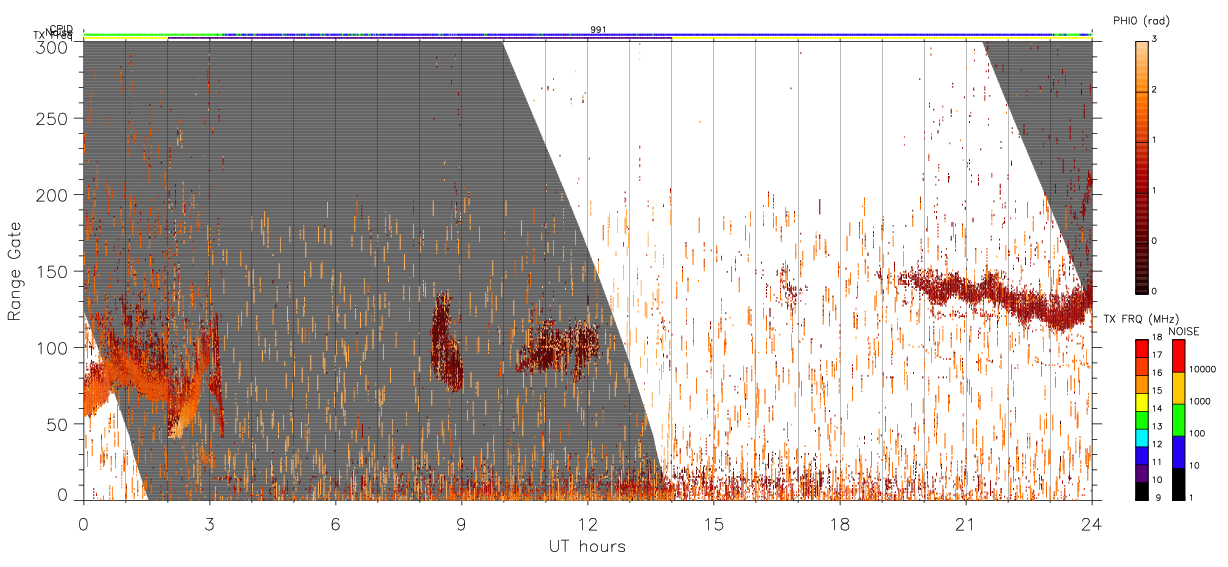Click the 100 label on Range Gate axis
This screenshot has height=567, width=1228.
click(53, 347)
